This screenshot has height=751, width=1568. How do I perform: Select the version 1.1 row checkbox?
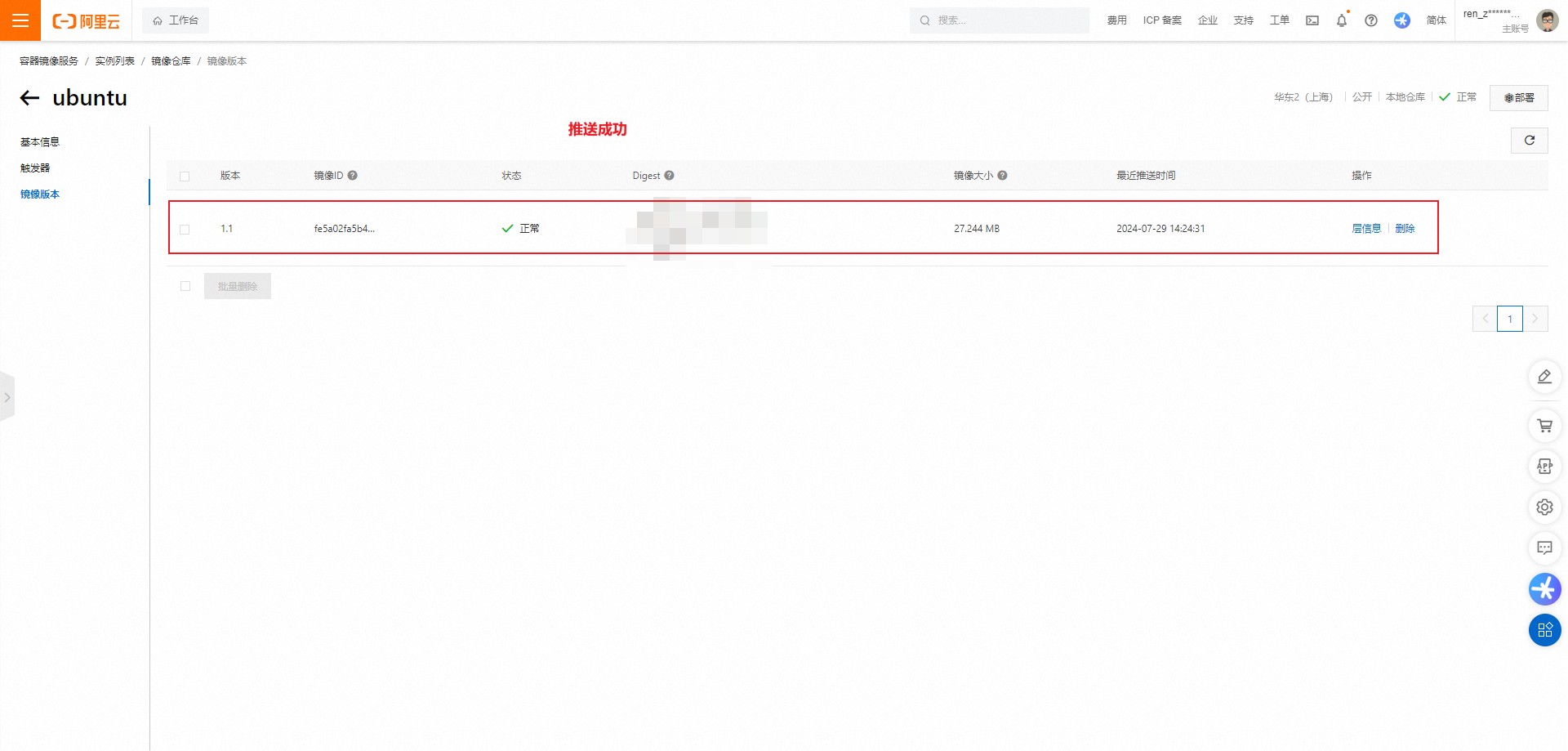(x=185, y=230)
